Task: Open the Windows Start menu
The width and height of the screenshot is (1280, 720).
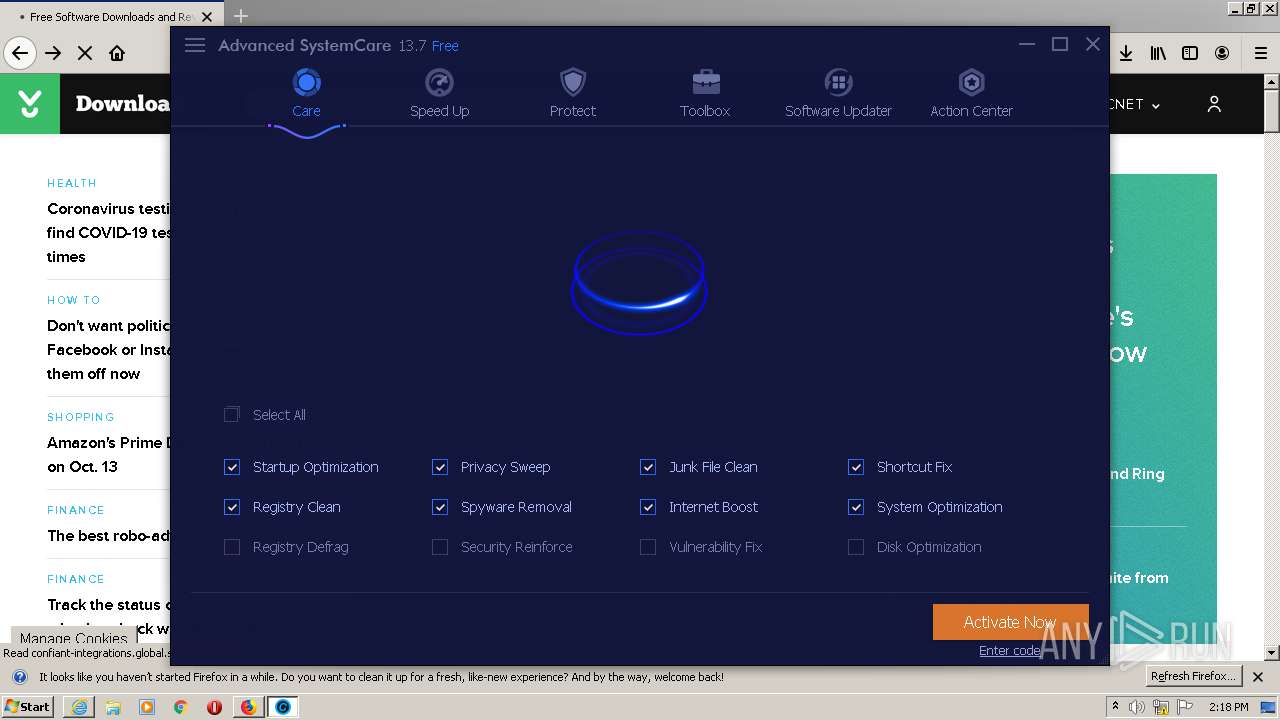Action: (28, 706)
